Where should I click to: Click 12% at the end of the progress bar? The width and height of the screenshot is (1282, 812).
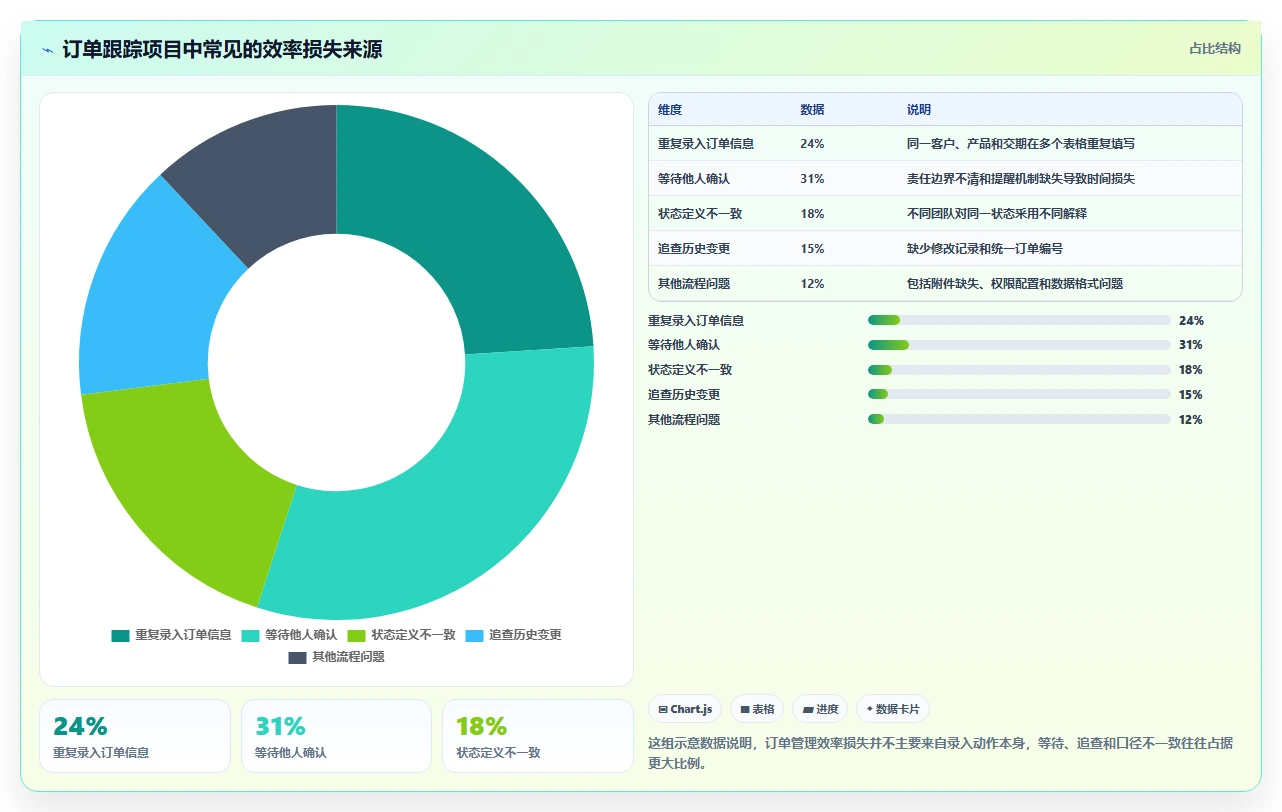[1191, 420]
